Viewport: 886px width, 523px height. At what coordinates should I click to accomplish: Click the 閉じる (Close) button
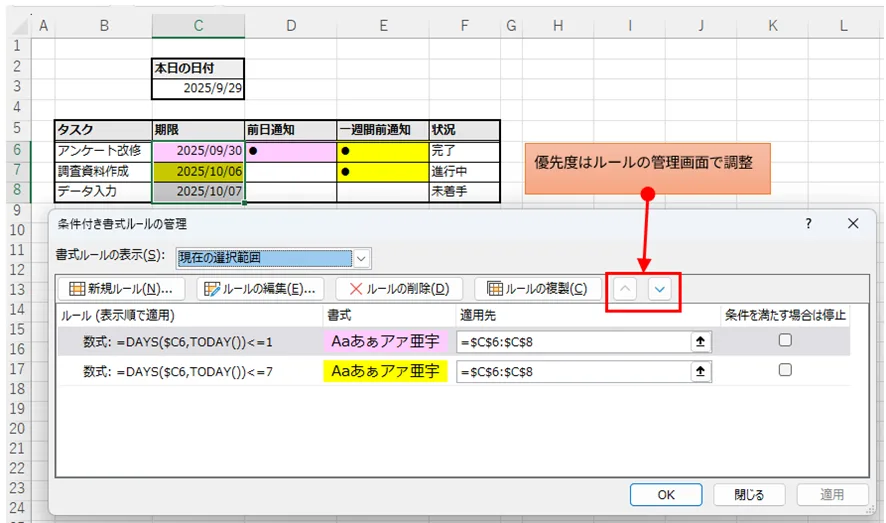click(749, 494)
